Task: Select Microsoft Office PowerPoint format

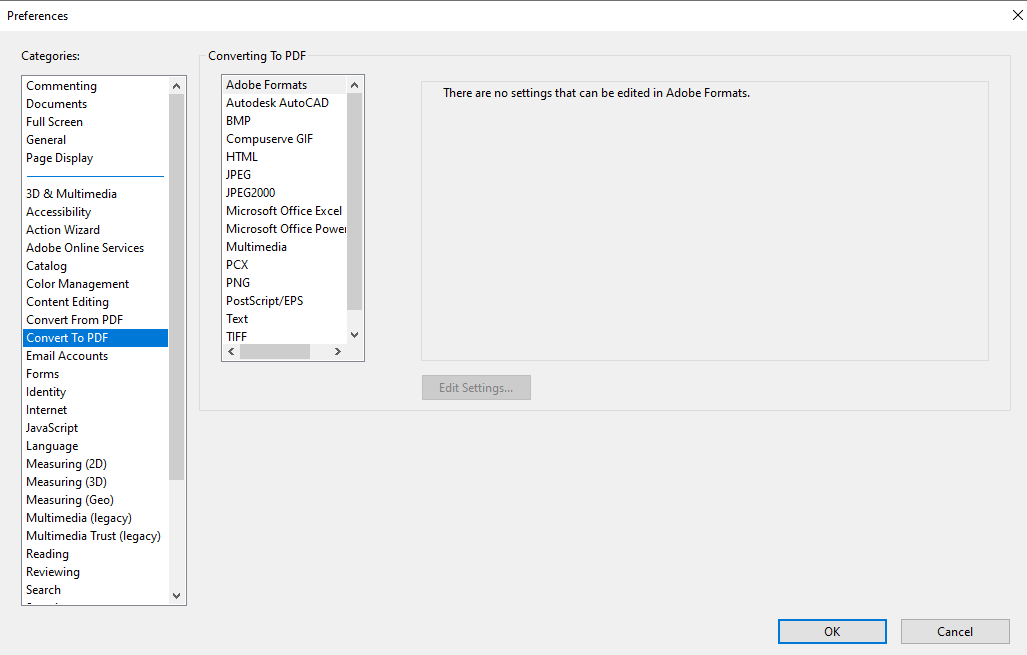Action: [x=286, y=229]
